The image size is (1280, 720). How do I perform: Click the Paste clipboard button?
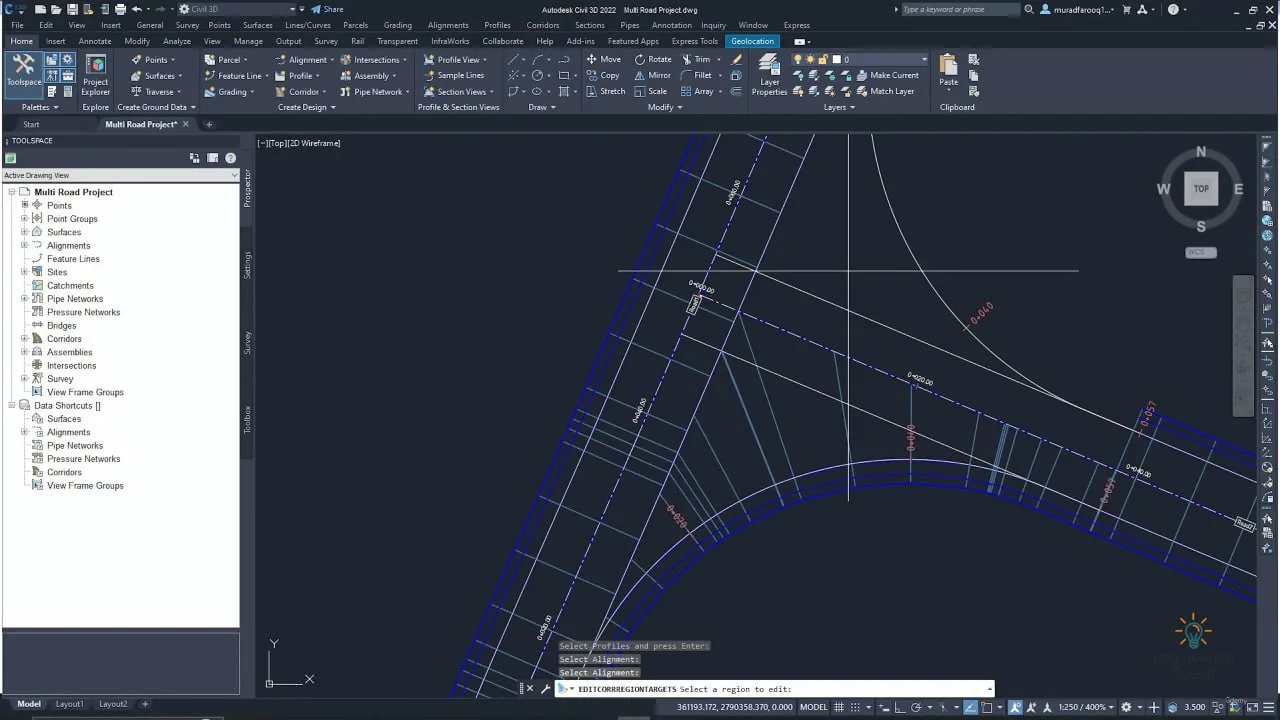coord(948,71)
